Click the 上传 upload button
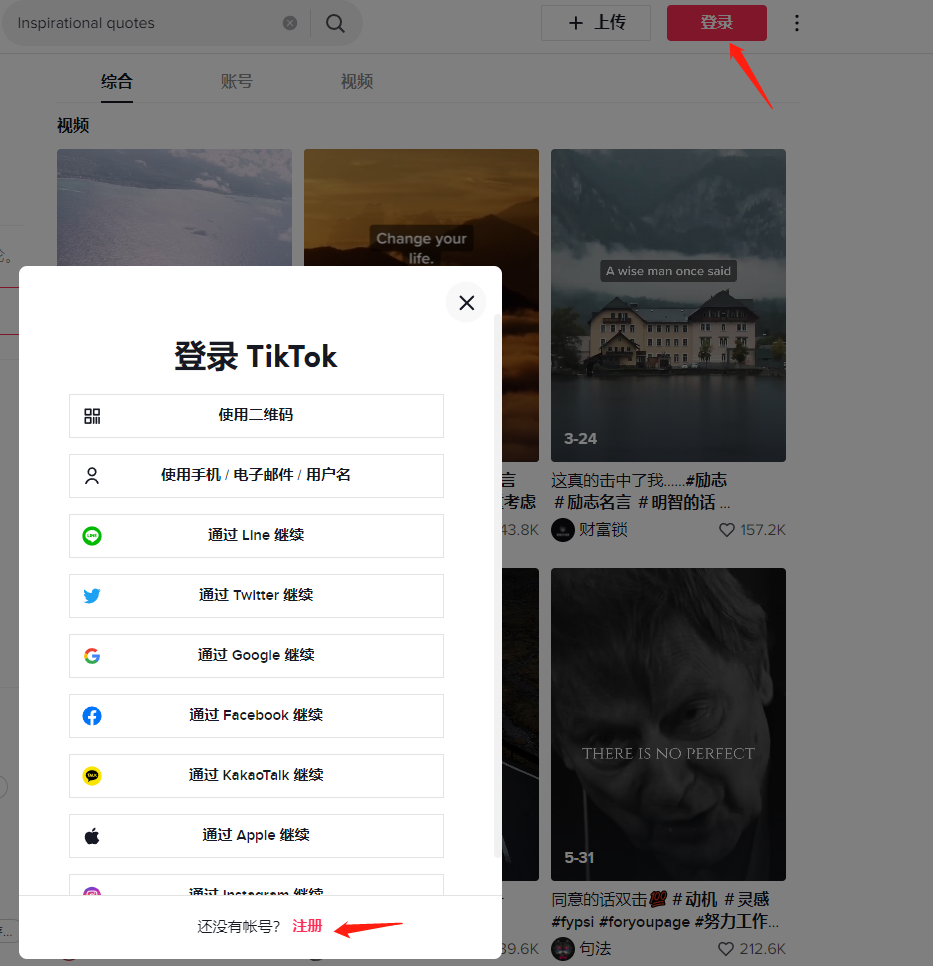Viewport: 933px width, 966px height. pos(596,22)
